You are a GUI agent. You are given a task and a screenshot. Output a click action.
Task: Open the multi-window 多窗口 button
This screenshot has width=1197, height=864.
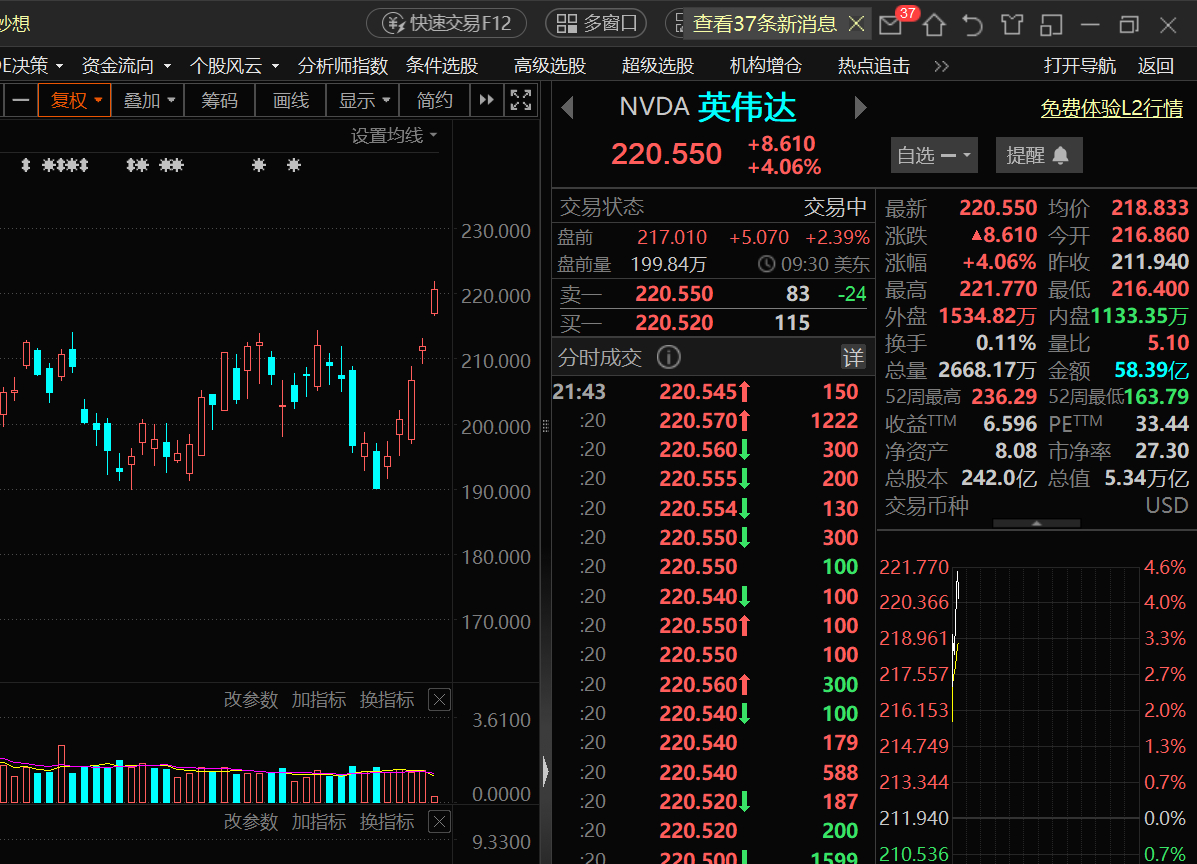[x=596, y=23]
